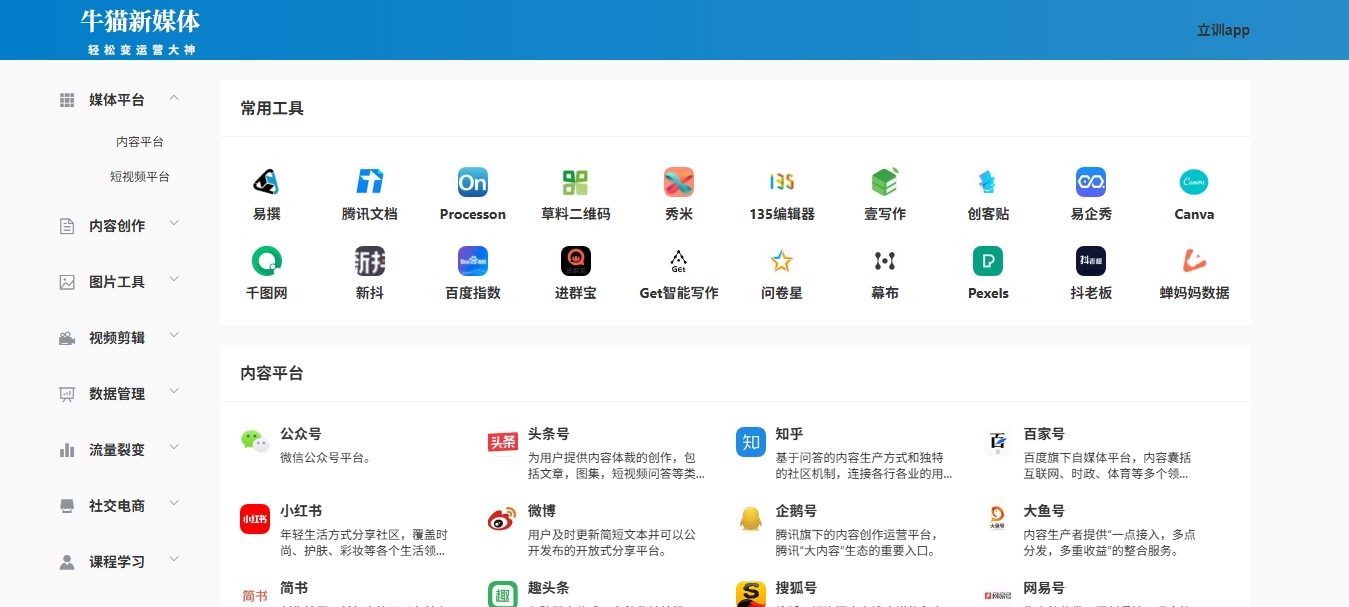Click the 头条号 red logo
Image resolution: width=1349 pixels, height=607 pixels.
click(503, 441)
